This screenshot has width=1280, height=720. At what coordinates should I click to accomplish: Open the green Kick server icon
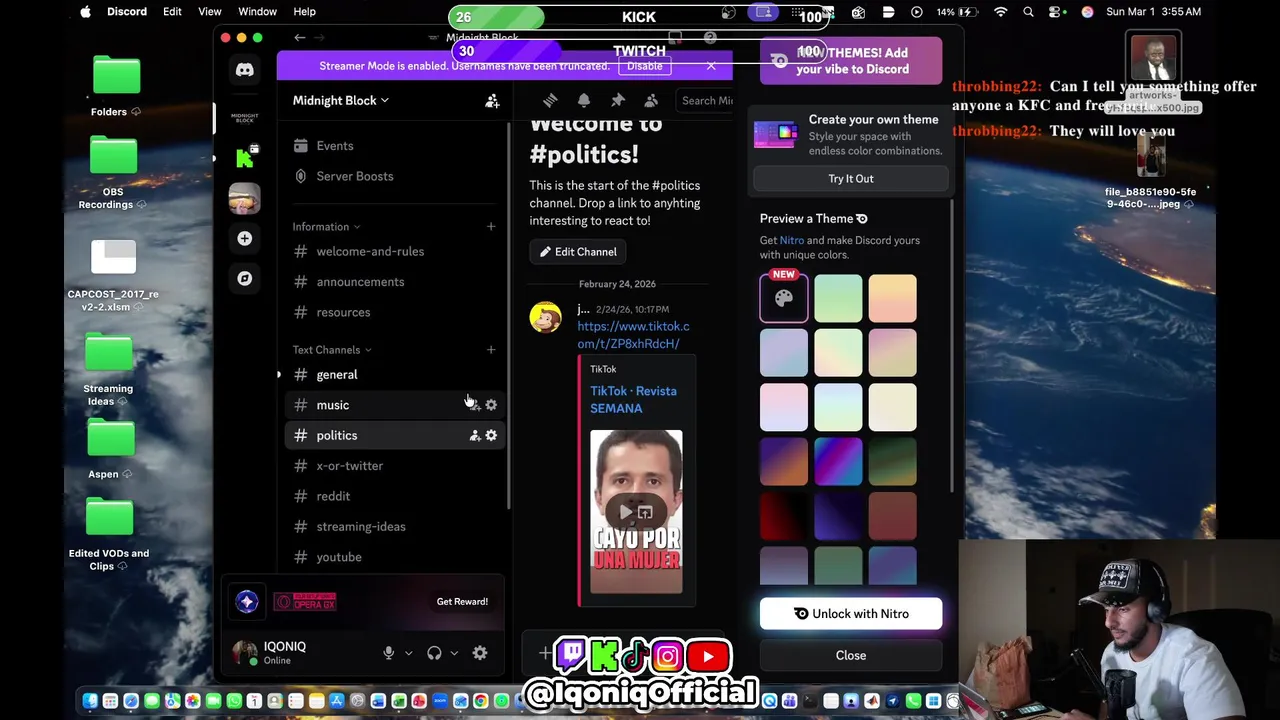pyautogui.click(x=245, y=157)
